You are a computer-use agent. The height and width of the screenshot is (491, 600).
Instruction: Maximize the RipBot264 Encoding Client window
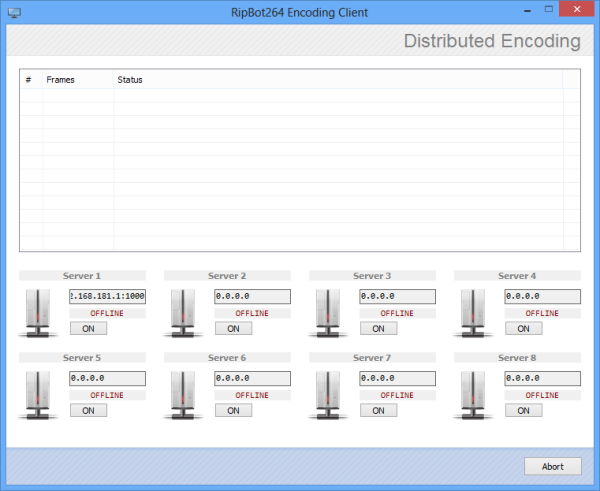pos(549,9)
